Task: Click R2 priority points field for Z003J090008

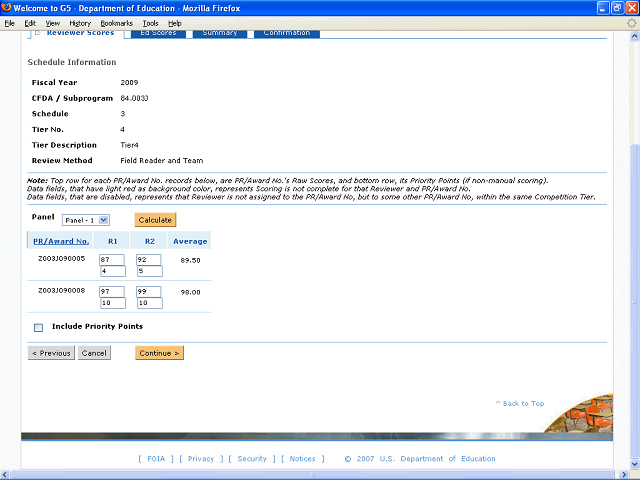Action: click(x=149, y=303)
